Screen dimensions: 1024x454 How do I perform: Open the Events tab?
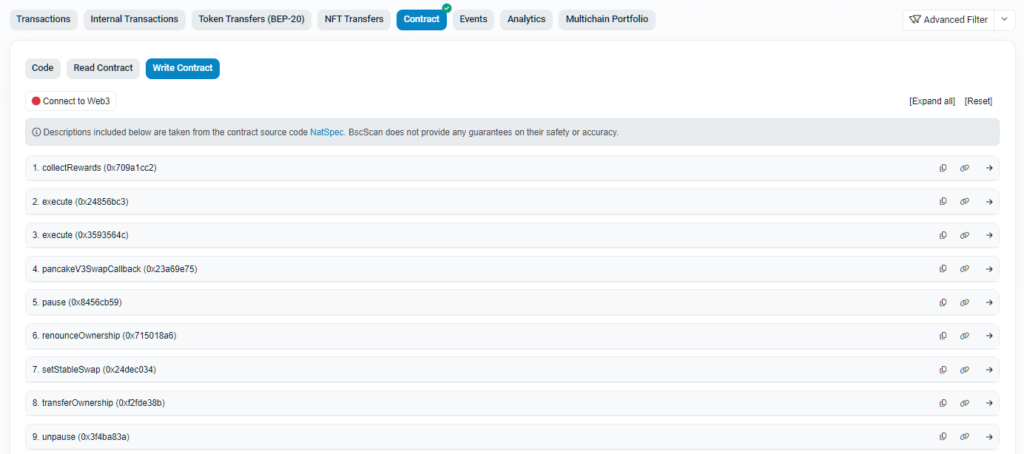(x=473, y=20)
